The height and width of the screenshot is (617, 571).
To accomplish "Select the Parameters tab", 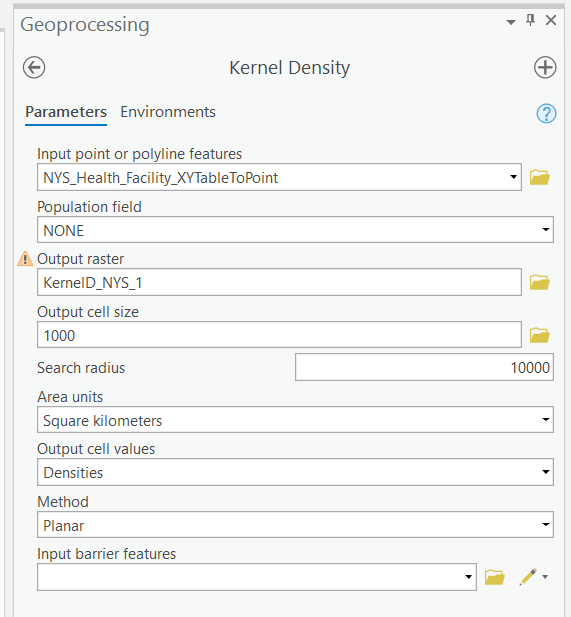I will 66,112.
